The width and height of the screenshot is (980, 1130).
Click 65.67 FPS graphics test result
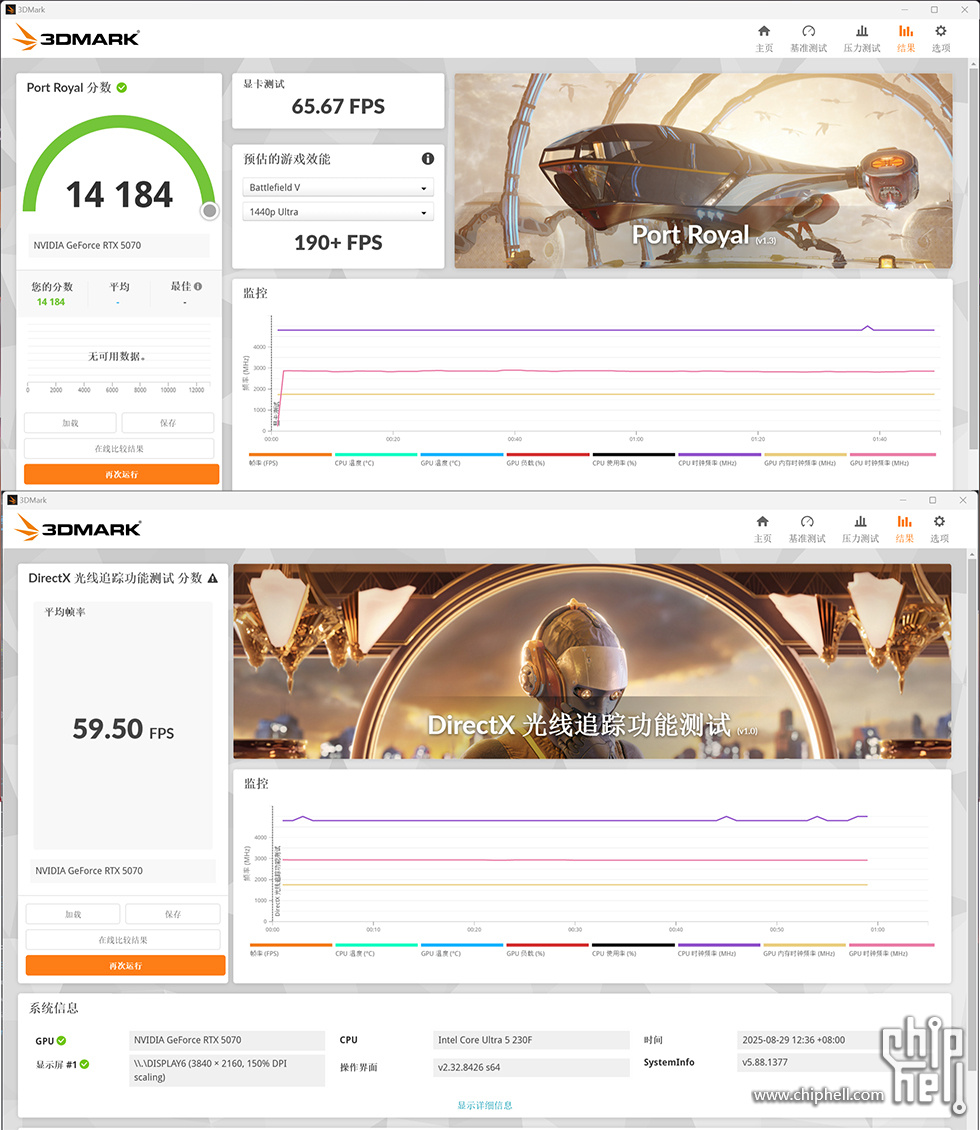(x=338, y=107)
